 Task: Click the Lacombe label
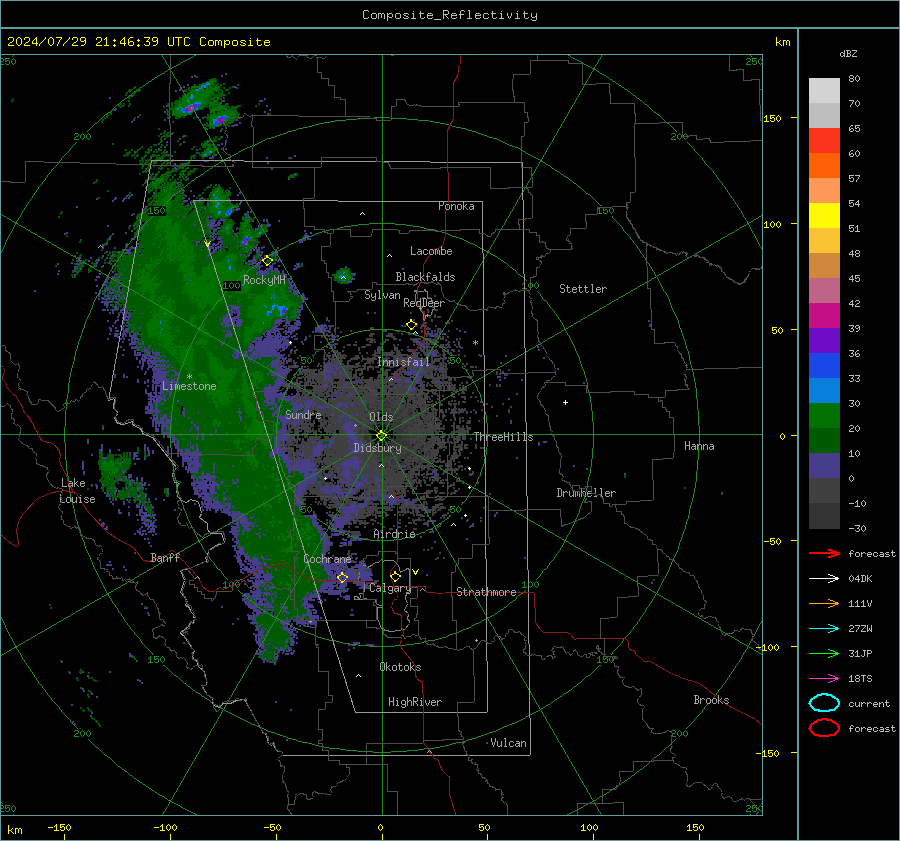(431, 251)
